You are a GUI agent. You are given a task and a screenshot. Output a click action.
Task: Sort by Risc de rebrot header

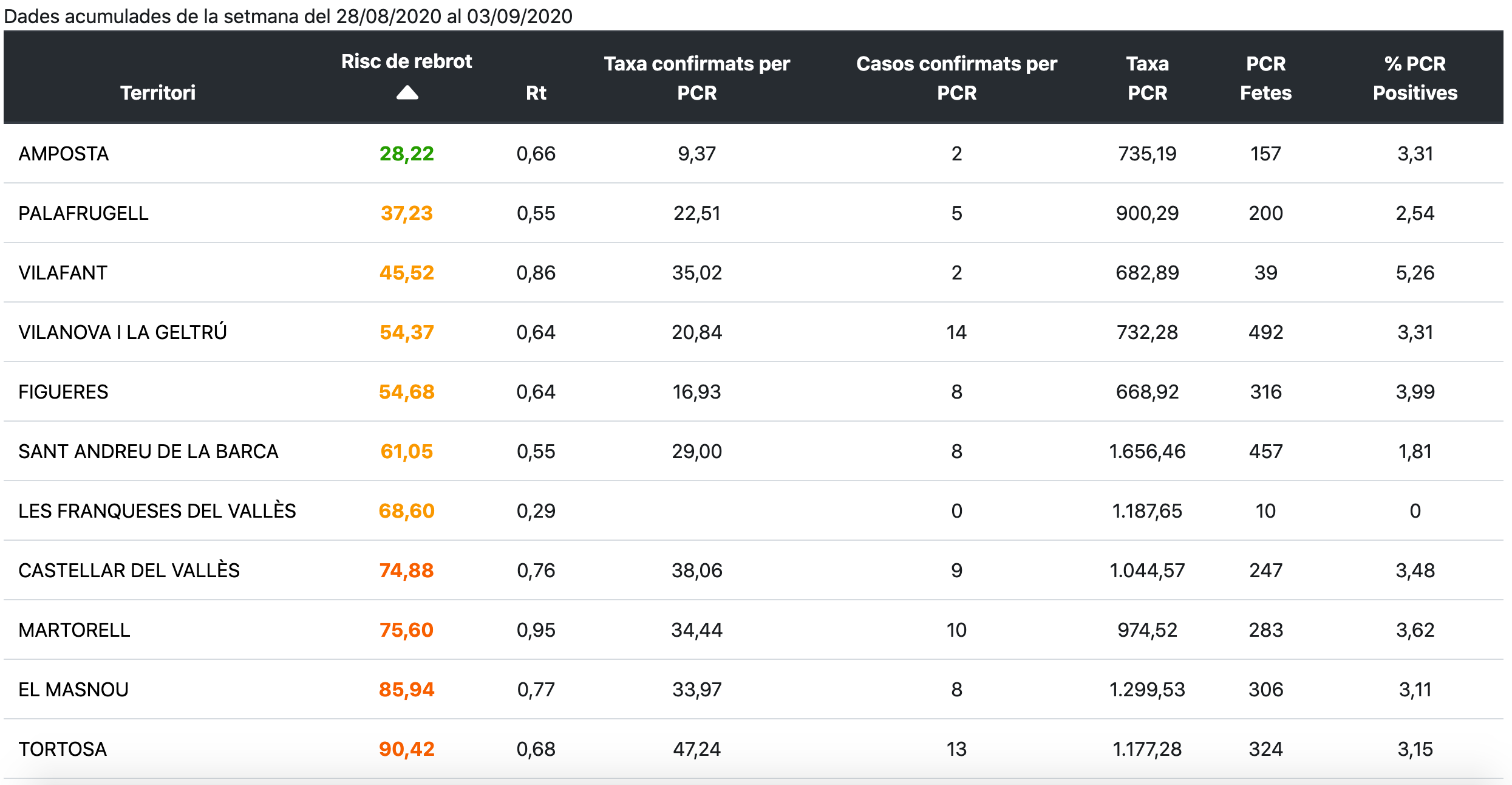(x=406, y=61)
